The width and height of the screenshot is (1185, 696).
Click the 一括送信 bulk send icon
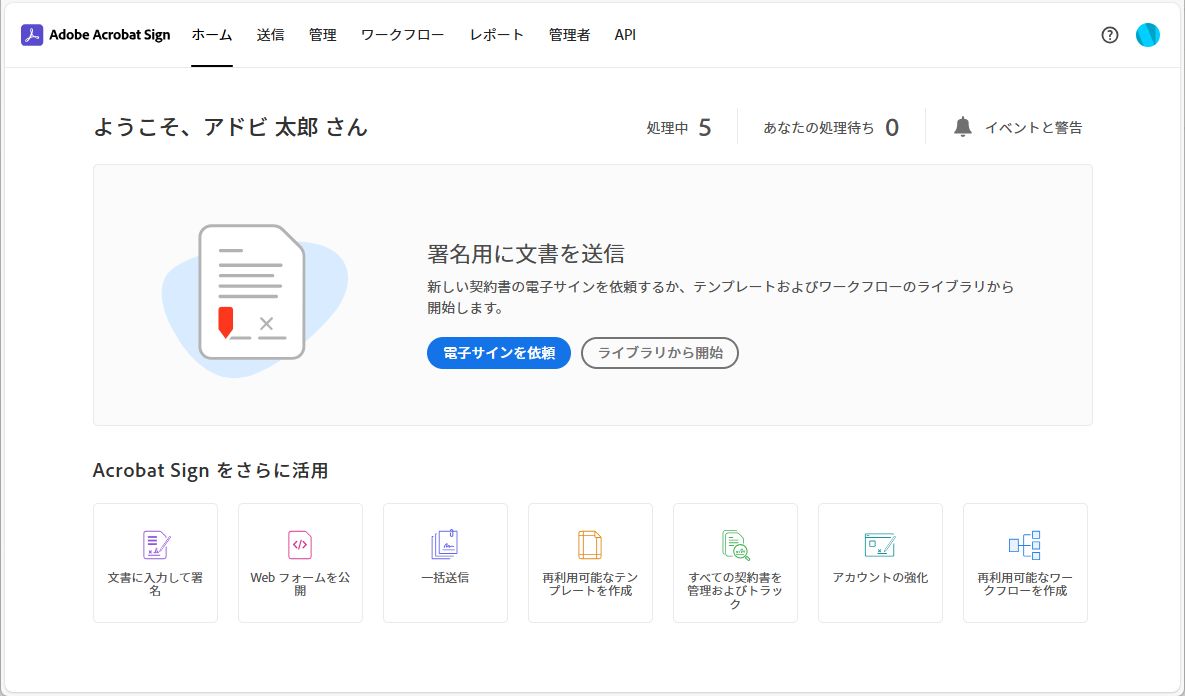(445, 545)
